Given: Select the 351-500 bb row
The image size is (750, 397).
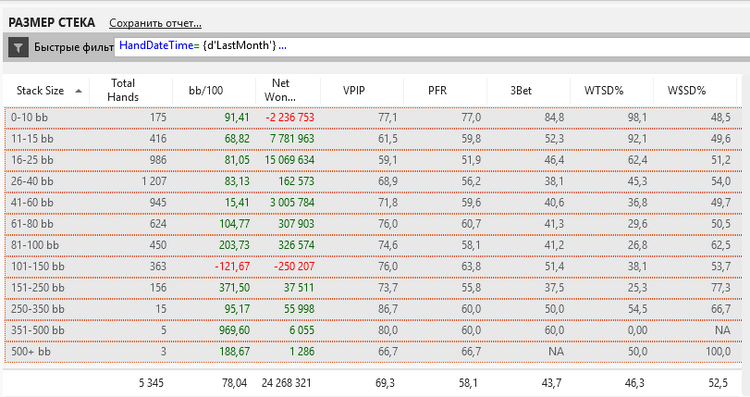Looking at the screenshot, I should pos(373,331).
